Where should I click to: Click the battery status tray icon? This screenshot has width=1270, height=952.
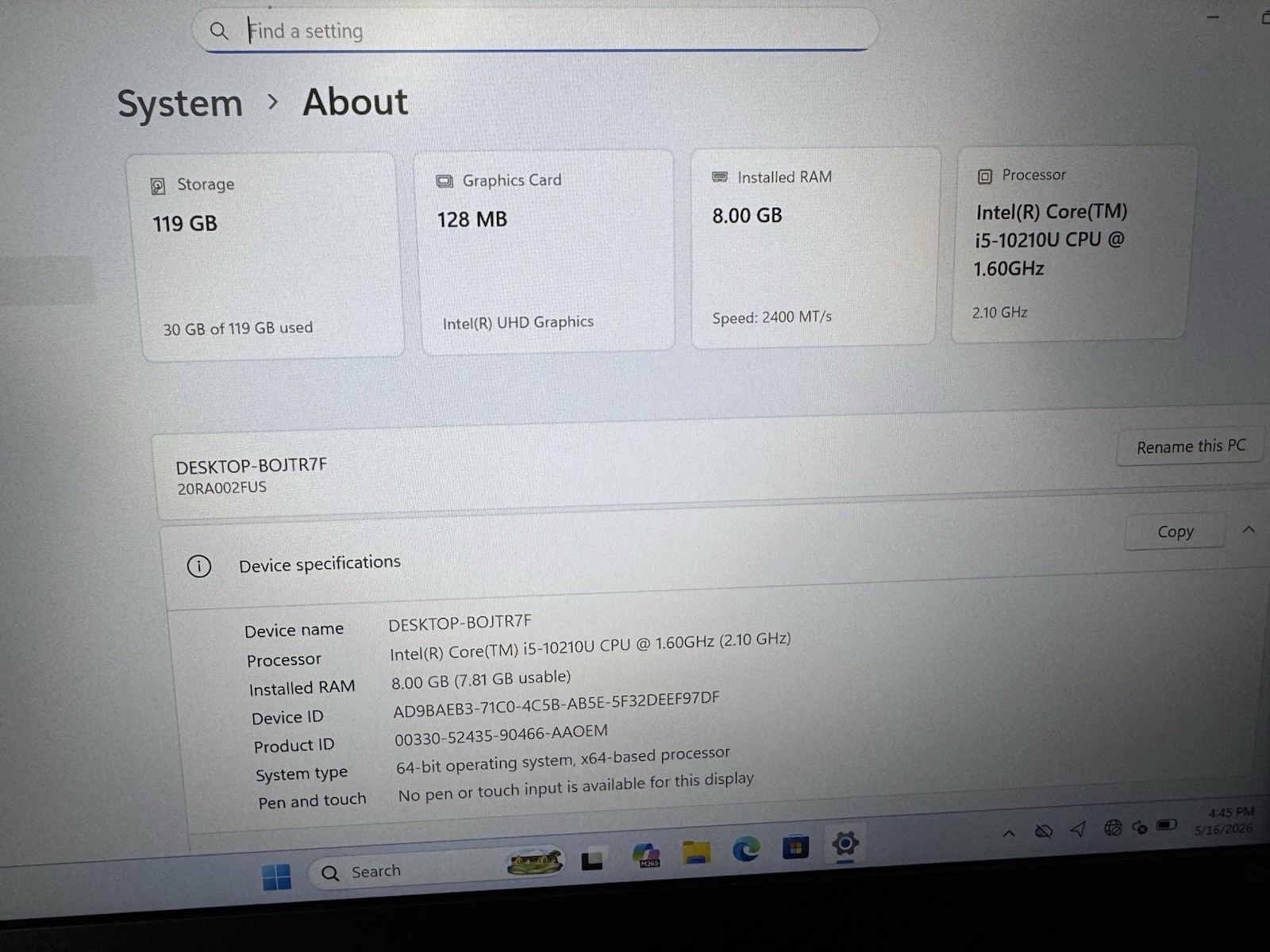click(x=1167, y=825)
